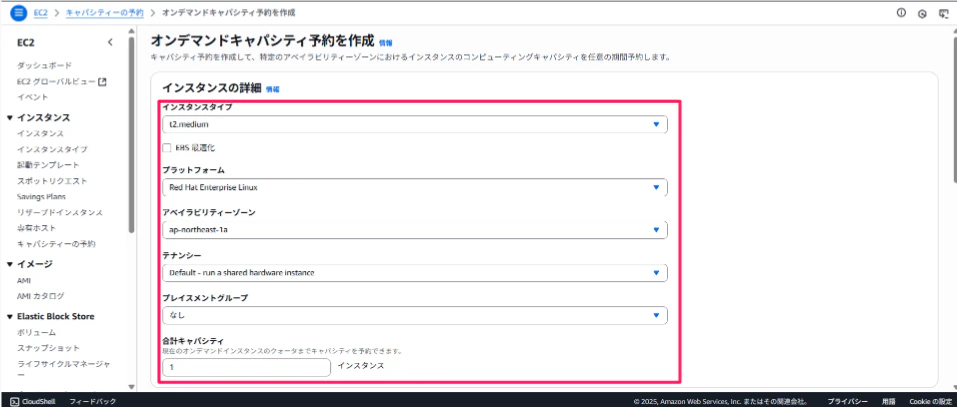Open the platform dropdown Red Hat Enterprise Linux
957x407 pixels.
pyautogui.click(x=415, y=187)
